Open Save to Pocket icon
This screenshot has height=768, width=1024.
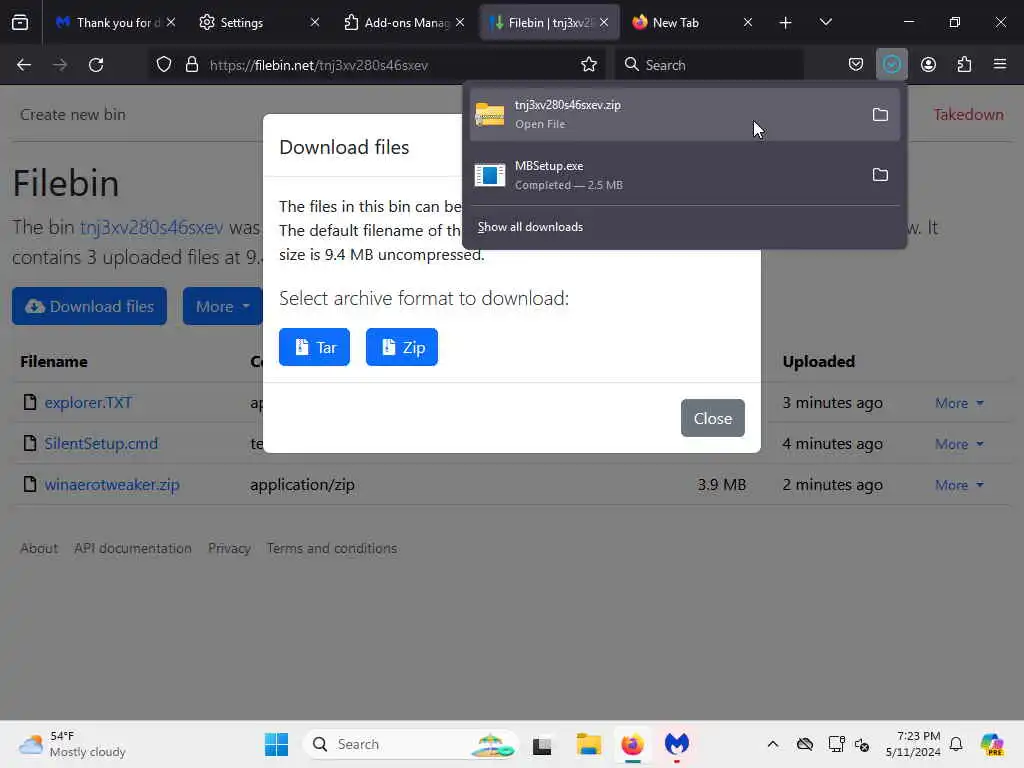pos(856,65)
